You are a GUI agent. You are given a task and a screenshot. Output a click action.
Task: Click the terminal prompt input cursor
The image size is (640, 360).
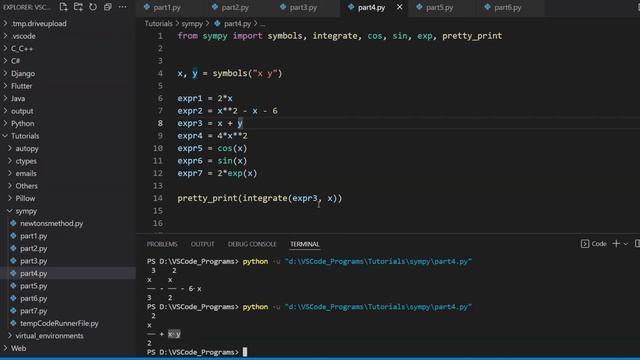pos(245,352)
